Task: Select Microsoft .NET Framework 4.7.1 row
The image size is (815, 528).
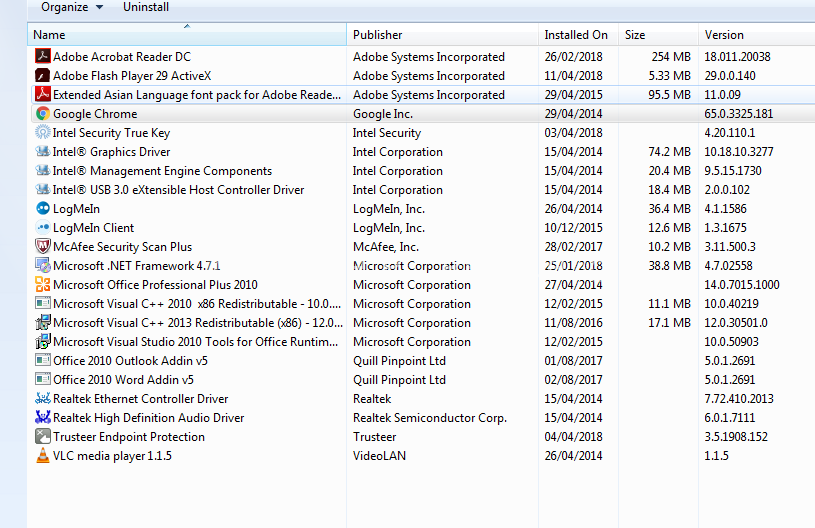Action: coord(136,266)
